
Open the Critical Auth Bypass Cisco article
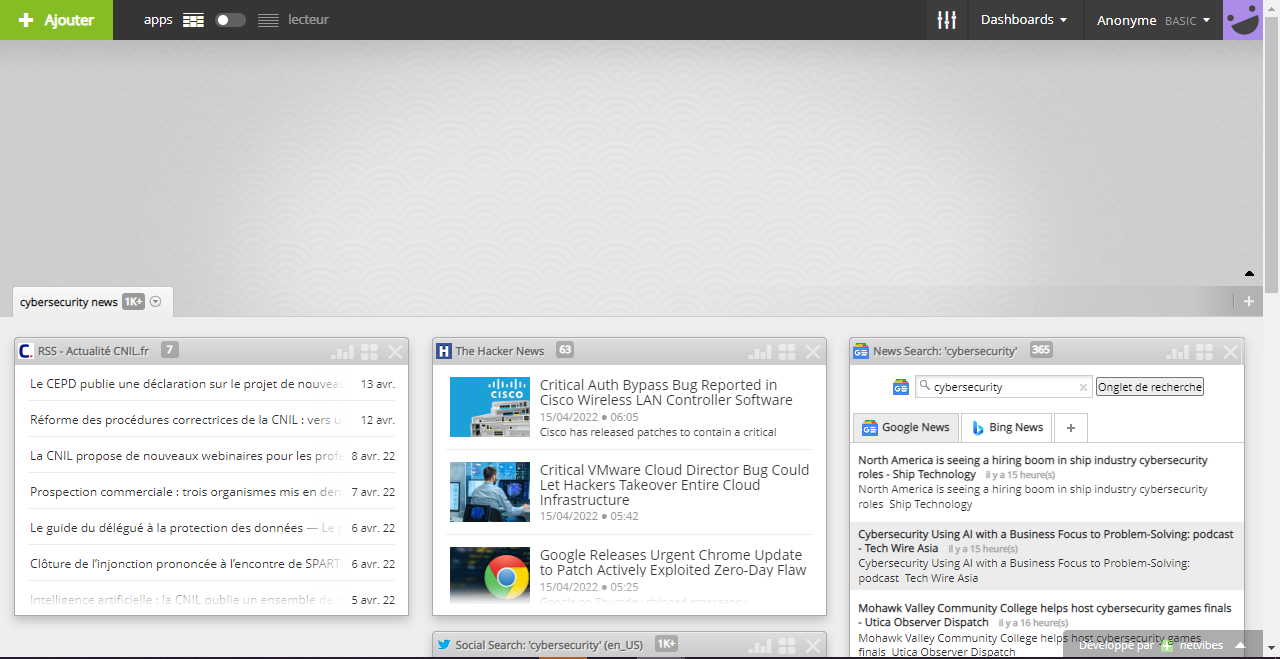pyautogui.click(x=666, y=392)
